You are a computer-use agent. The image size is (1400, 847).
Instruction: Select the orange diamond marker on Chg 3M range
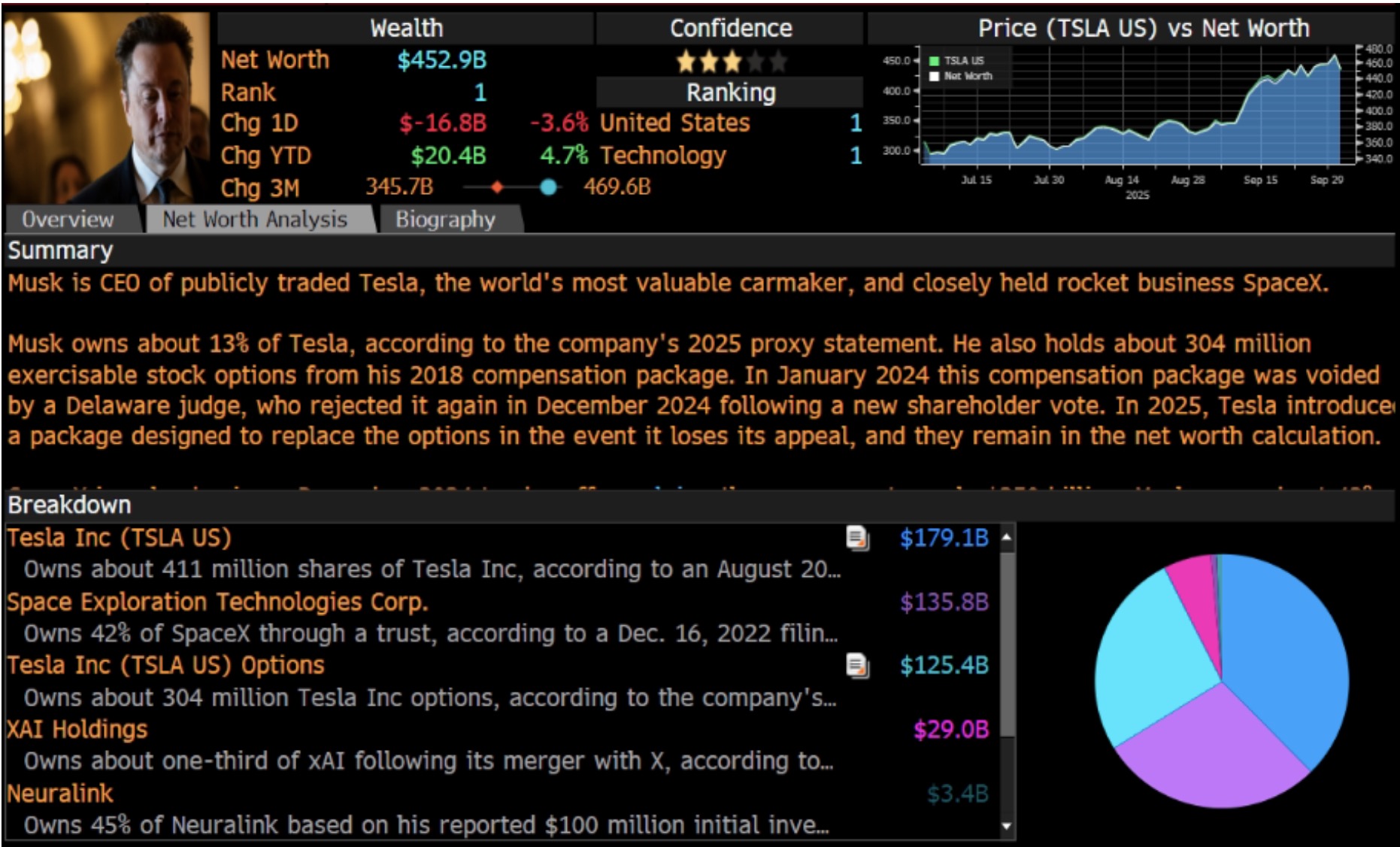(496, 187)
